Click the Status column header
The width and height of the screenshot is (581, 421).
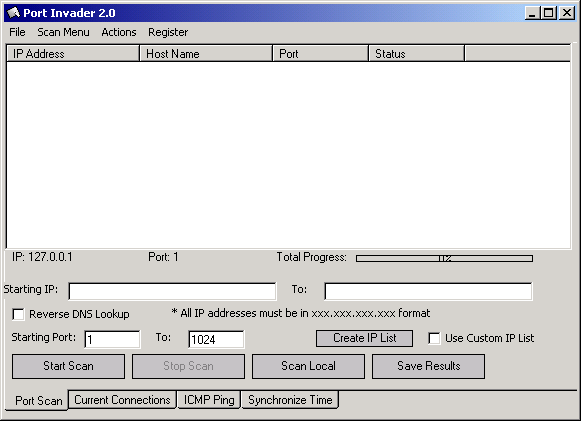tap(416, 54)
